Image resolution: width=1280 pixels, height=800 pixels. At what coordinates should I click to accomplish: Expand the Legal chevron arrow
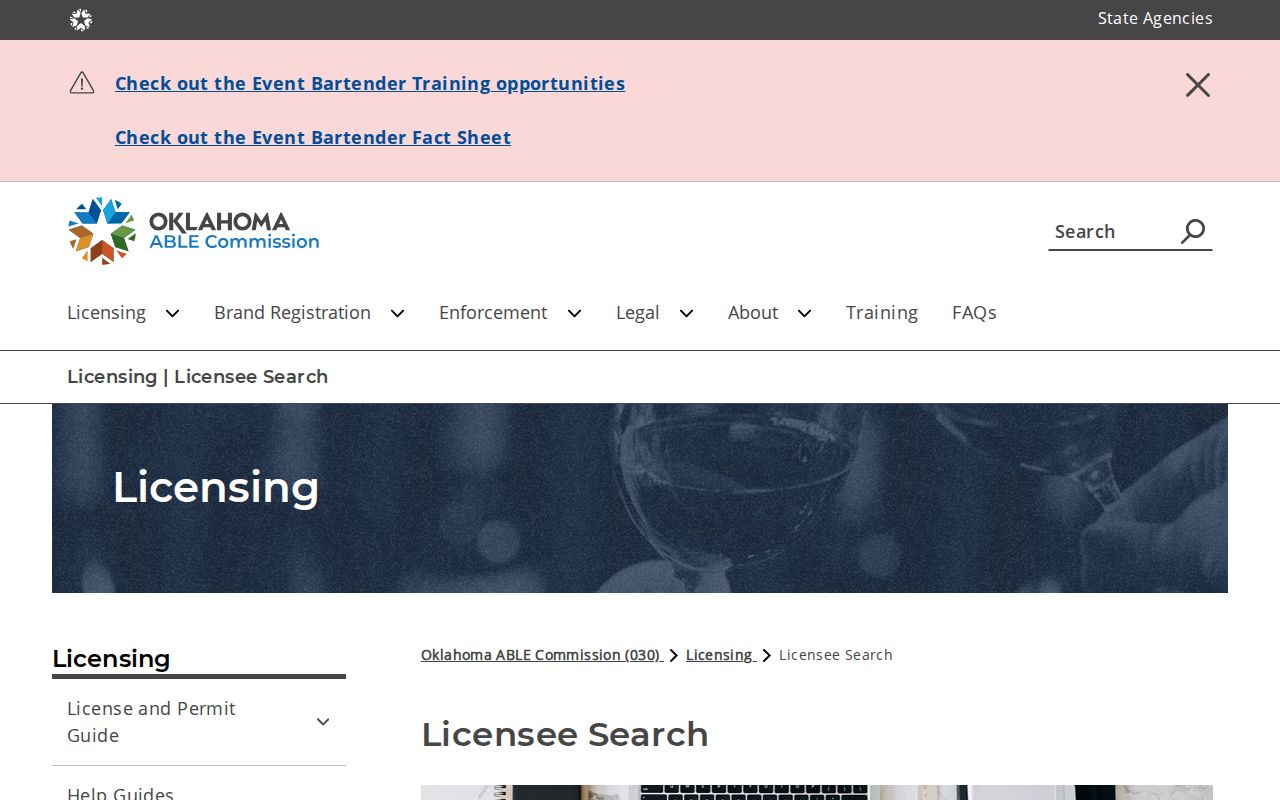[x=686, y=313]
